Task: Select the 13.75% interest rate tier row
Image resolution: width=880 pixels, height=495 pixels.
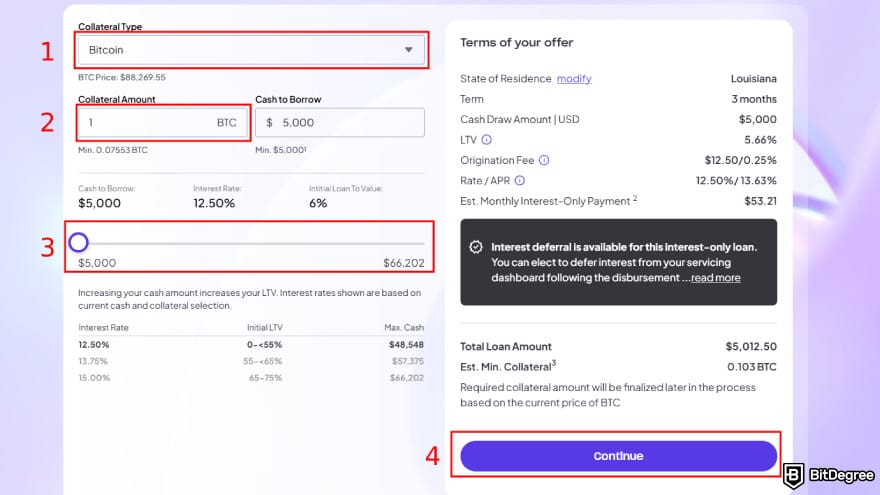Action: (x=250, y=361)
